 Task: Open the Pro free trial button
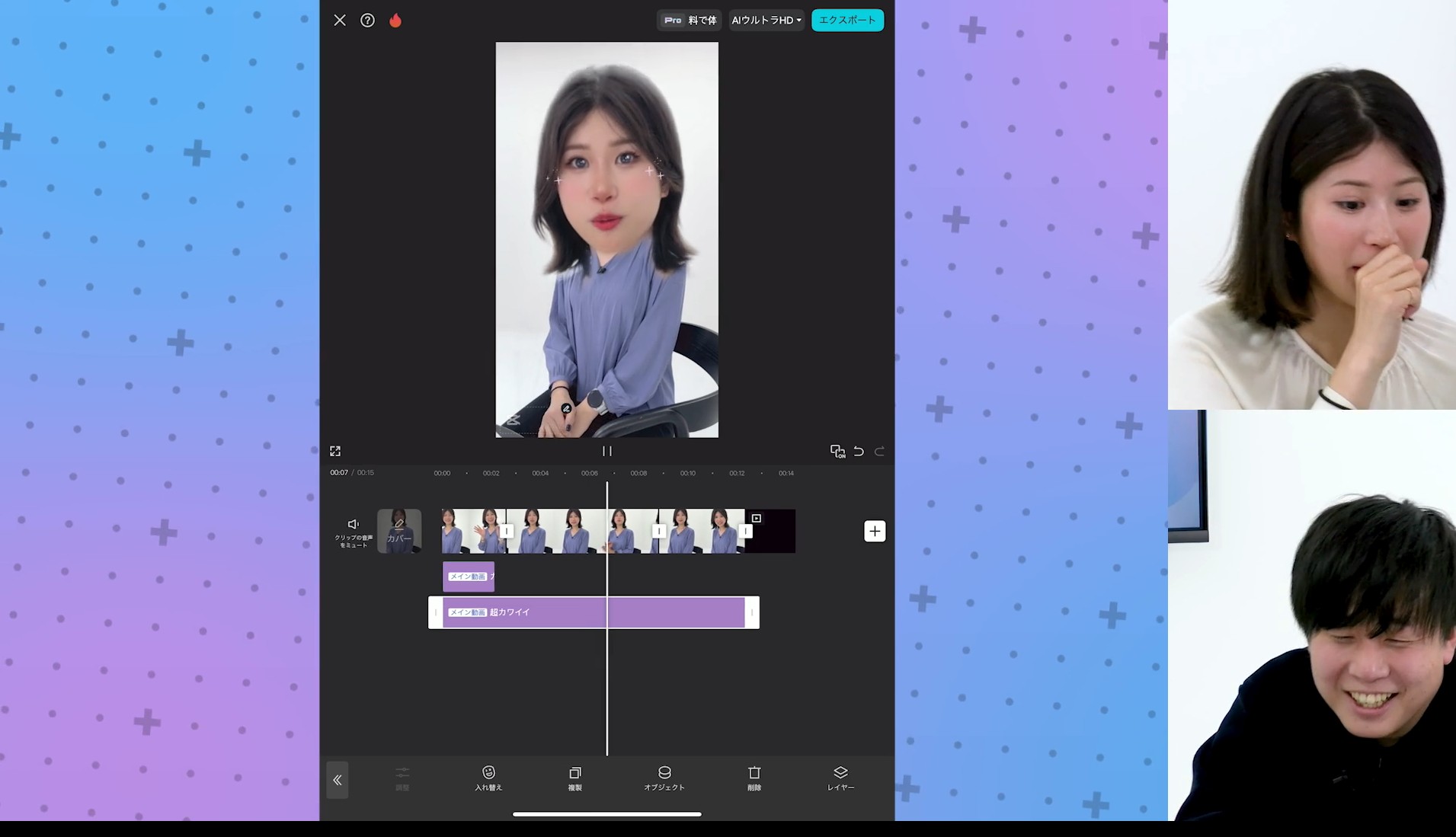690,21
